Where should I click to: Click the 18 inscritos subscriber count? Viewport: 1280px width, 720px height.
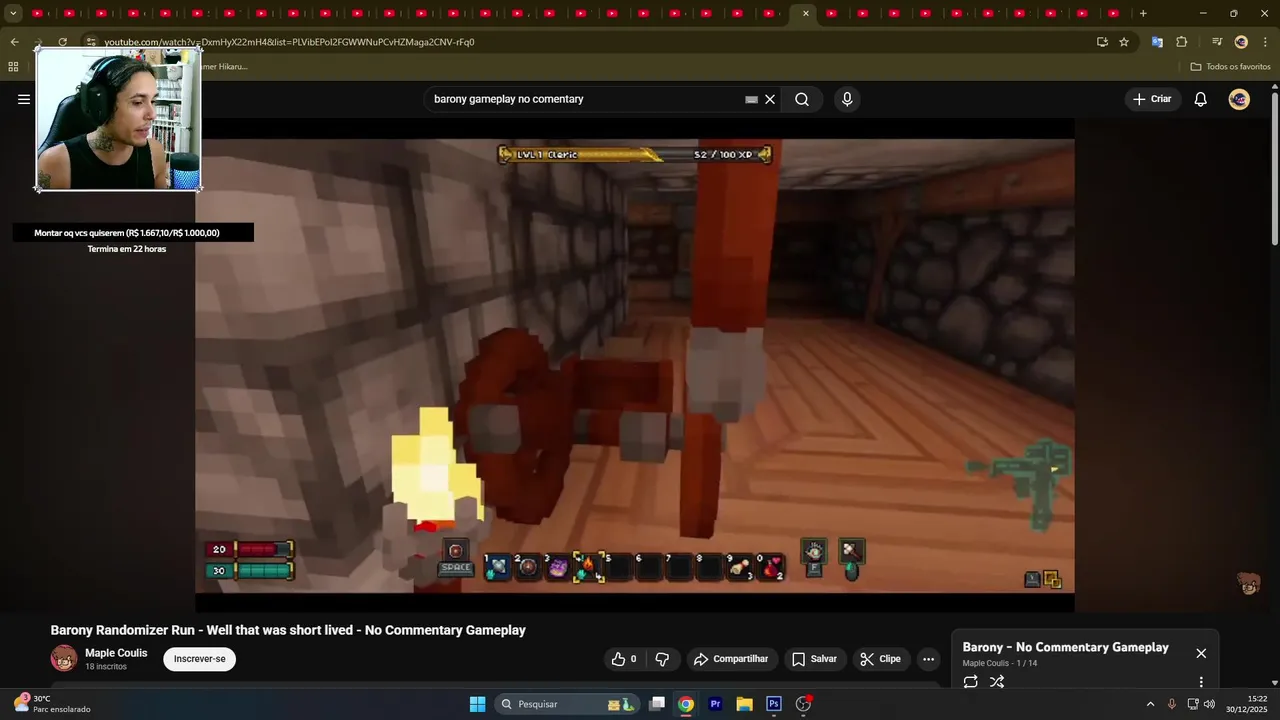click(x=106, y=667)
